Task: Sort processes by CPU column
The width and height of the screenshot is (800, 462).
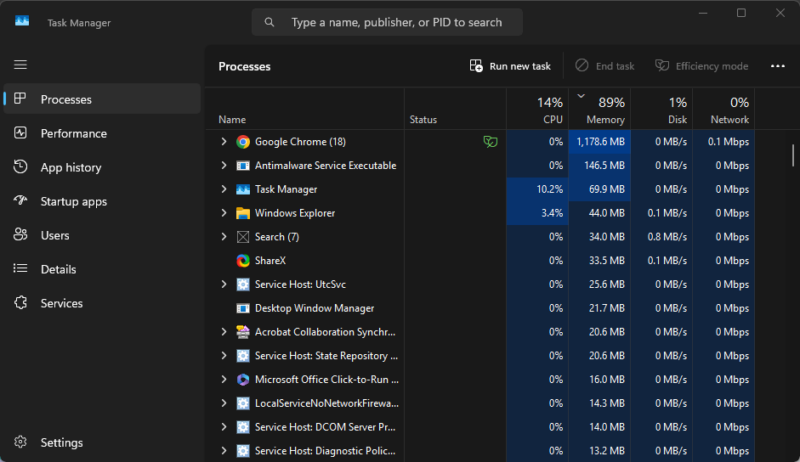Action: click(x=537, y=109)
